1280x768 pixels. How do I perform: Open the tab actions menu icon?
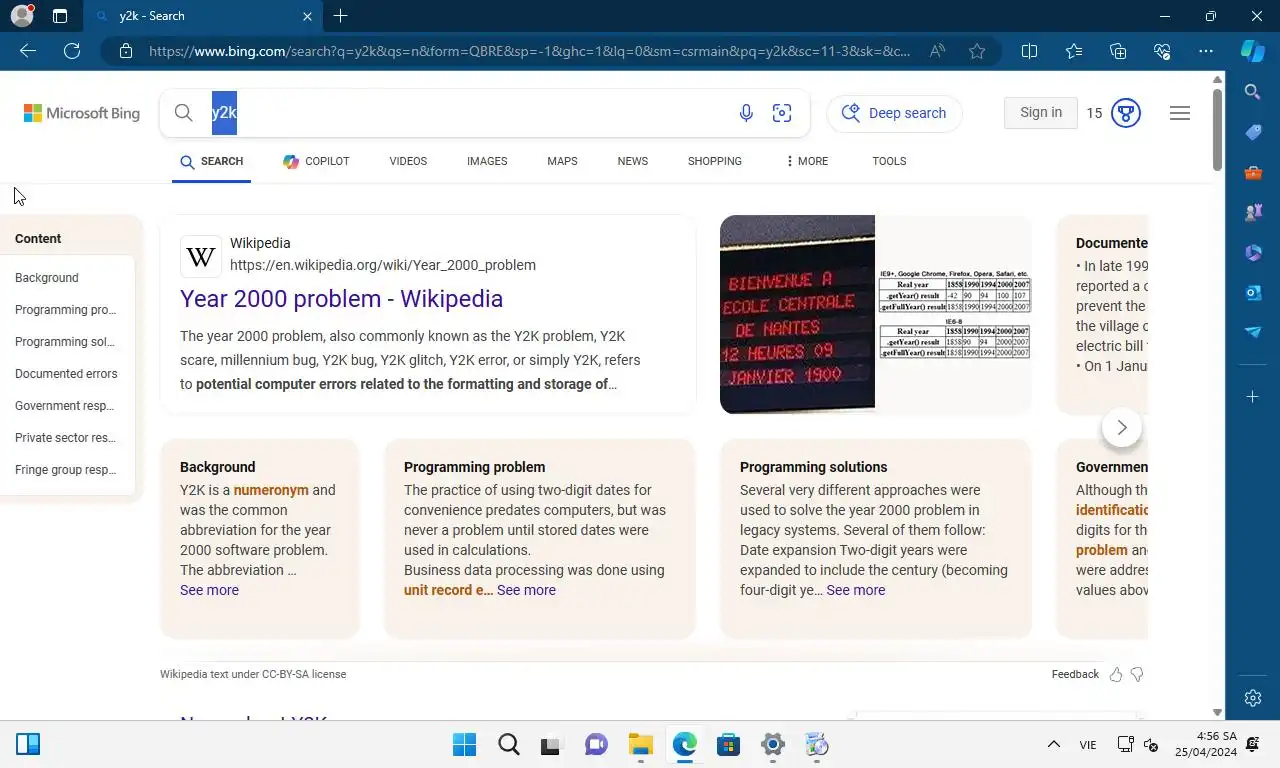60,16
